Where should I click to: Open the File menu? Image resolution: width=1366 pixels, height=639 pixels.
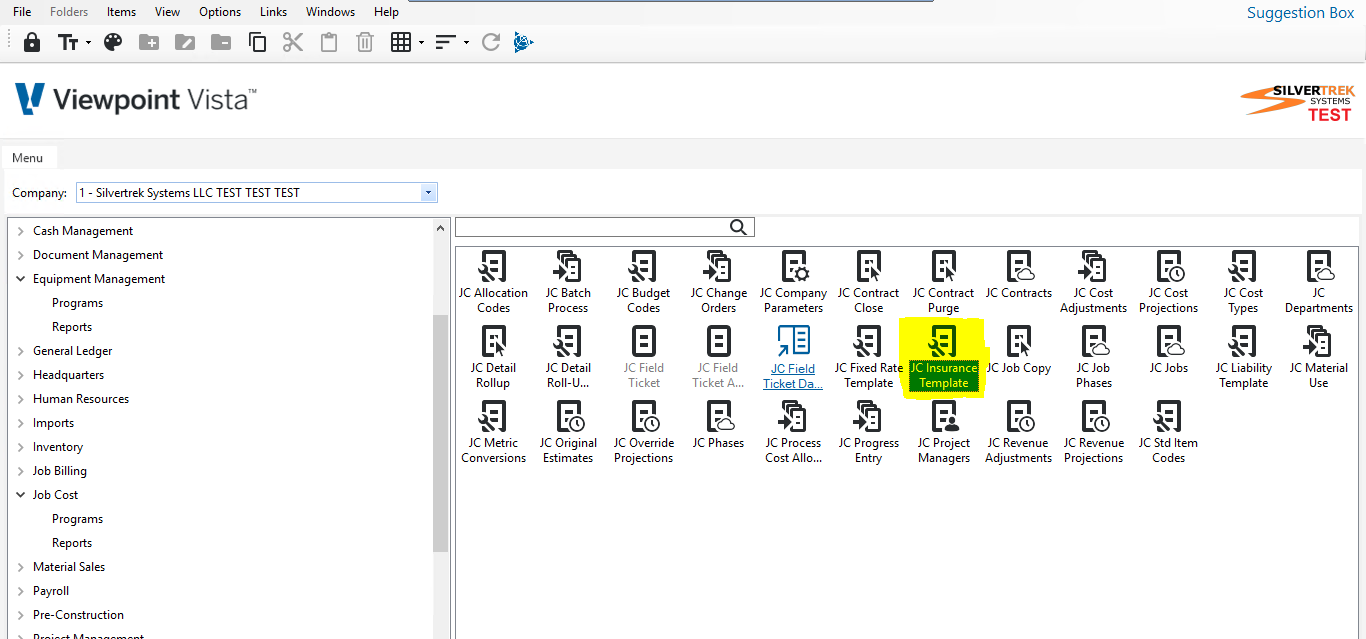[x=22, y=12]
